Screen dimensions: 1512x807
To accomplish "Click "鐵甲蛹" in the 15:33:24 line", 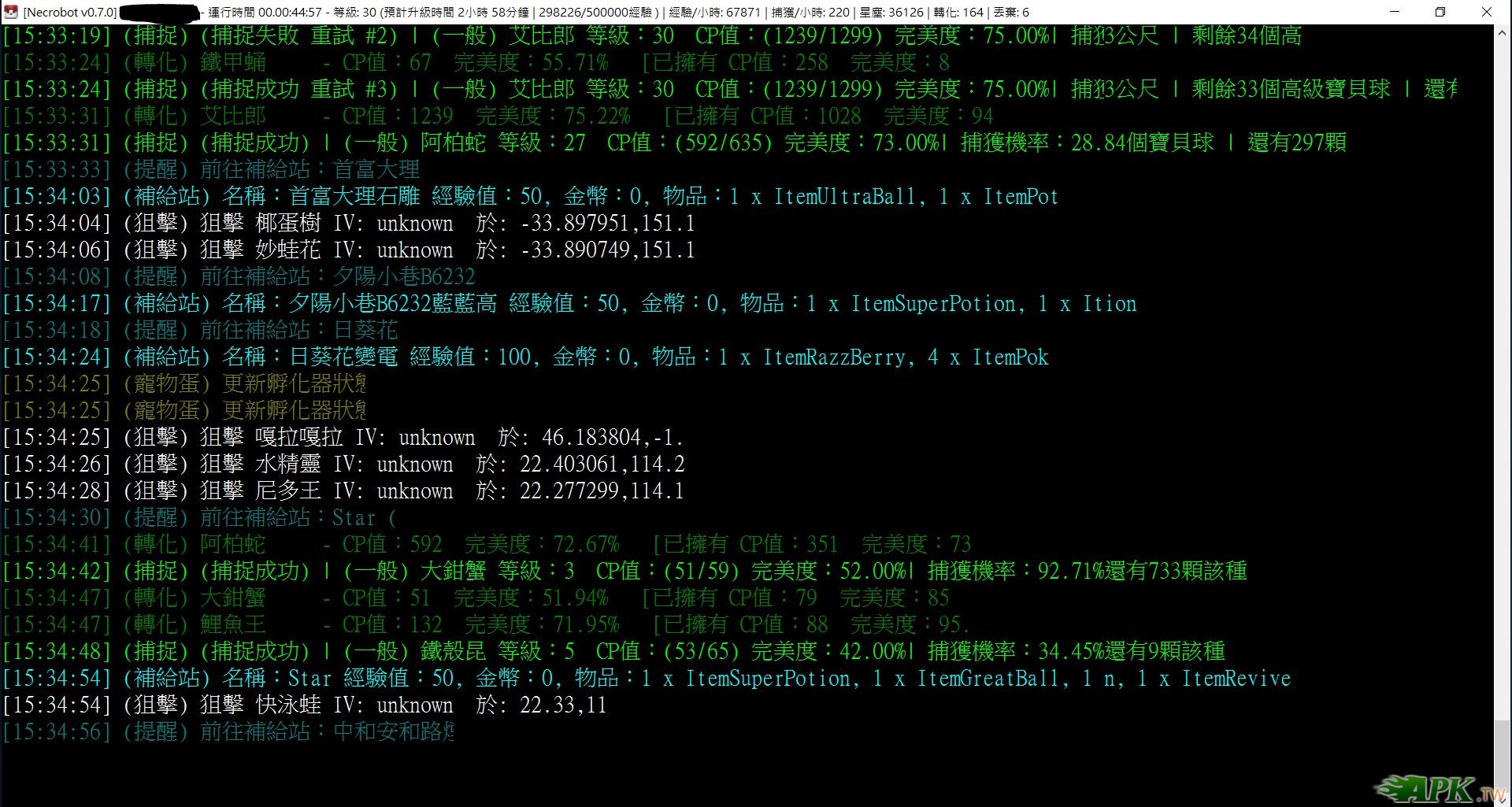I will coord(233,63).
